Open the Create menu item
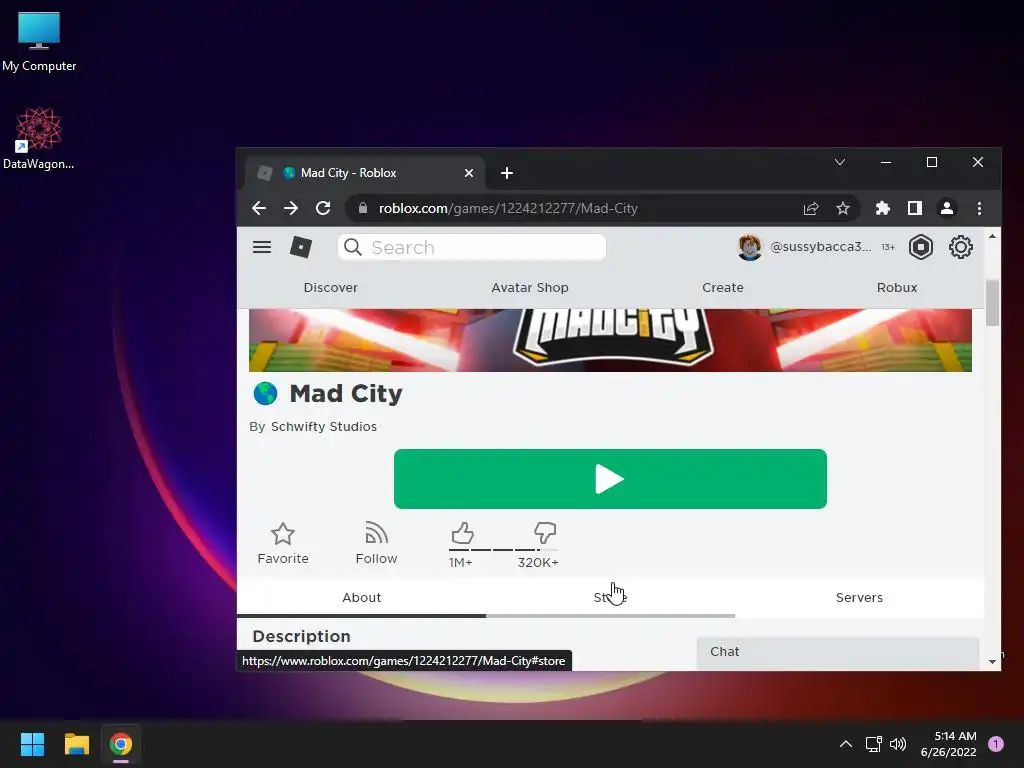1024x768 pixels. pos(722,287)
